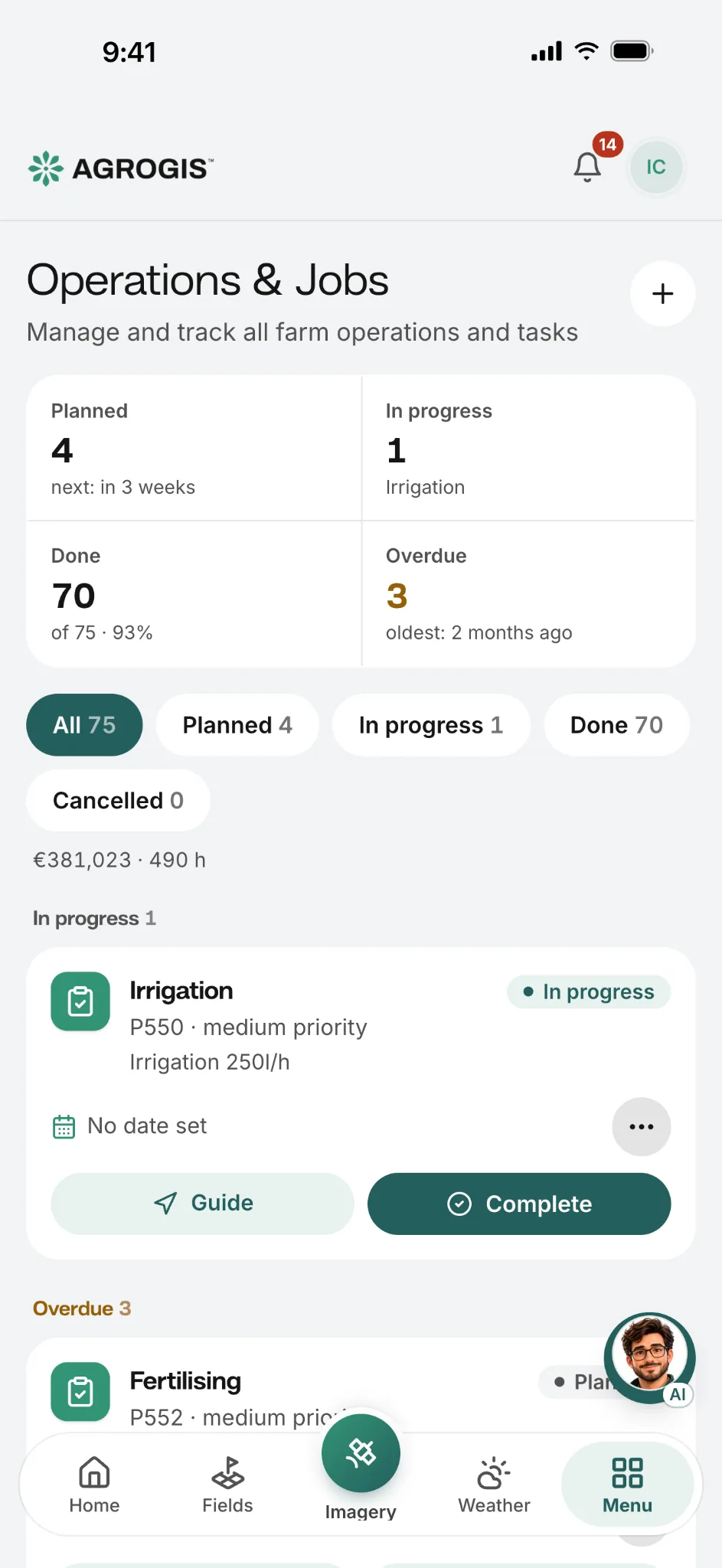Go to Weather in bottom navigation
722x1568 pixels.
tap(494, 1485)
